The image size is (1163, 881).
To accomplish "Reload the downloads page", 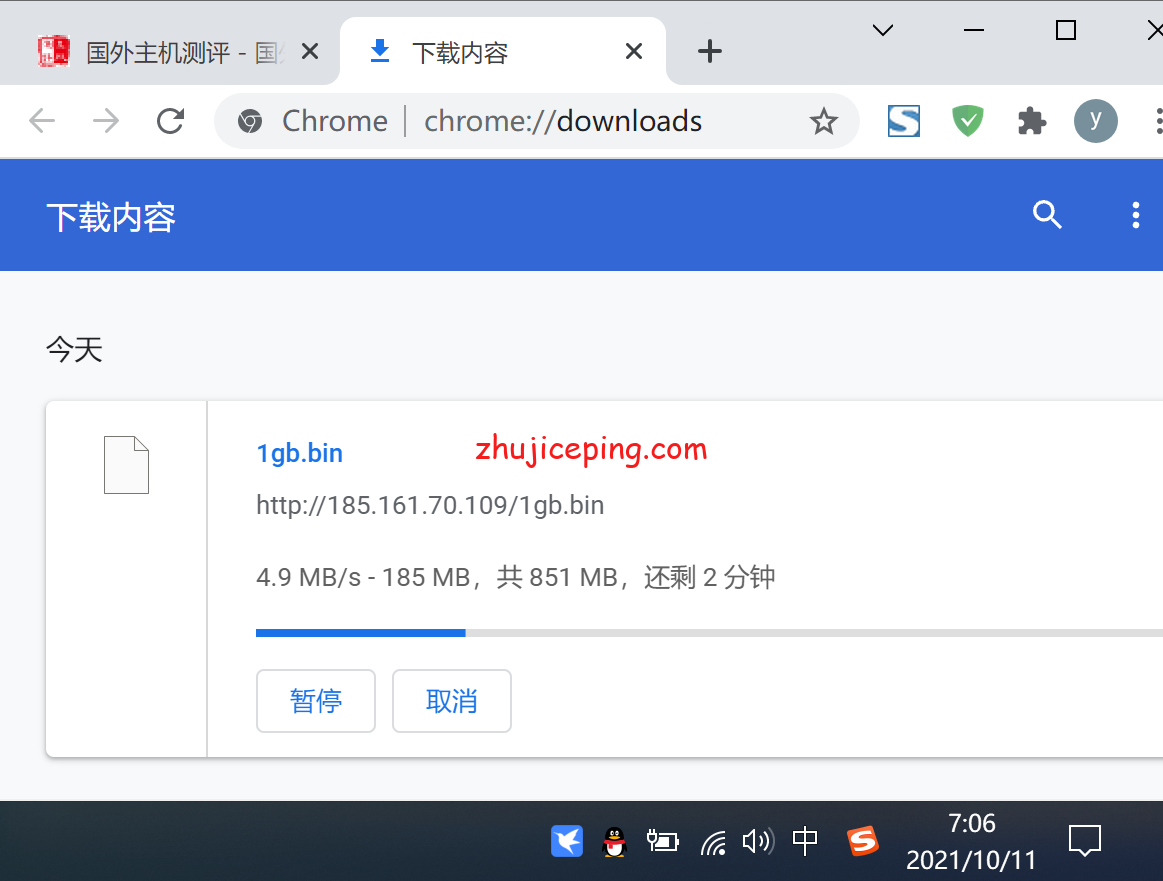I will click(x=171, y=121).
